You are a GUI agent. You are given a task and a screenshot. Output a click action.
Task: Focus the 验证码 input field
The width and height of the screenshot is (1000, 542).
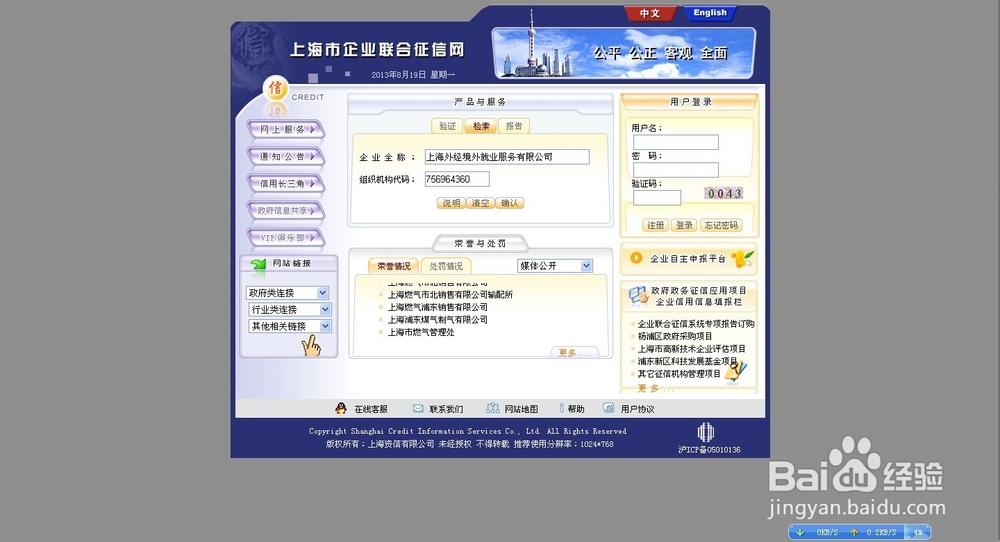(657, 198)
